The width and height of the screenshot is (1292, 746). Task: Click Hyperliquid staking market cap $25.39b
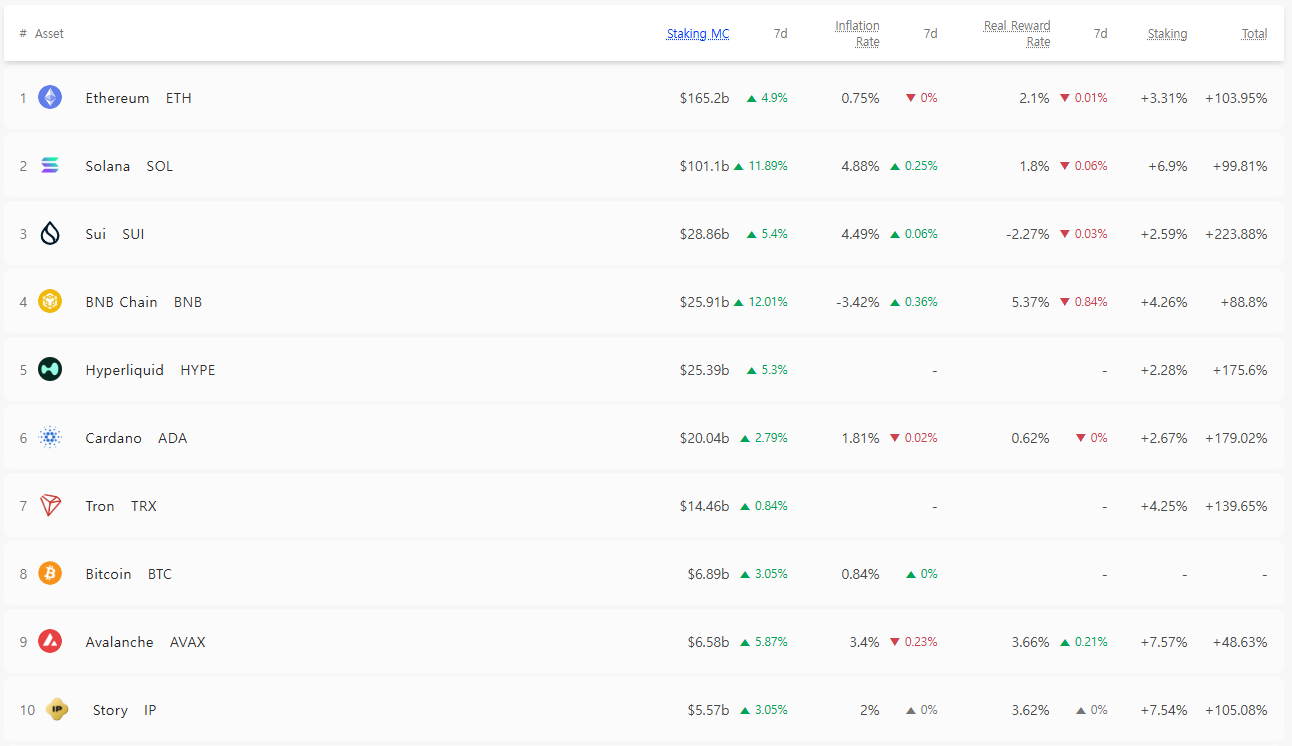click(705, 370)
